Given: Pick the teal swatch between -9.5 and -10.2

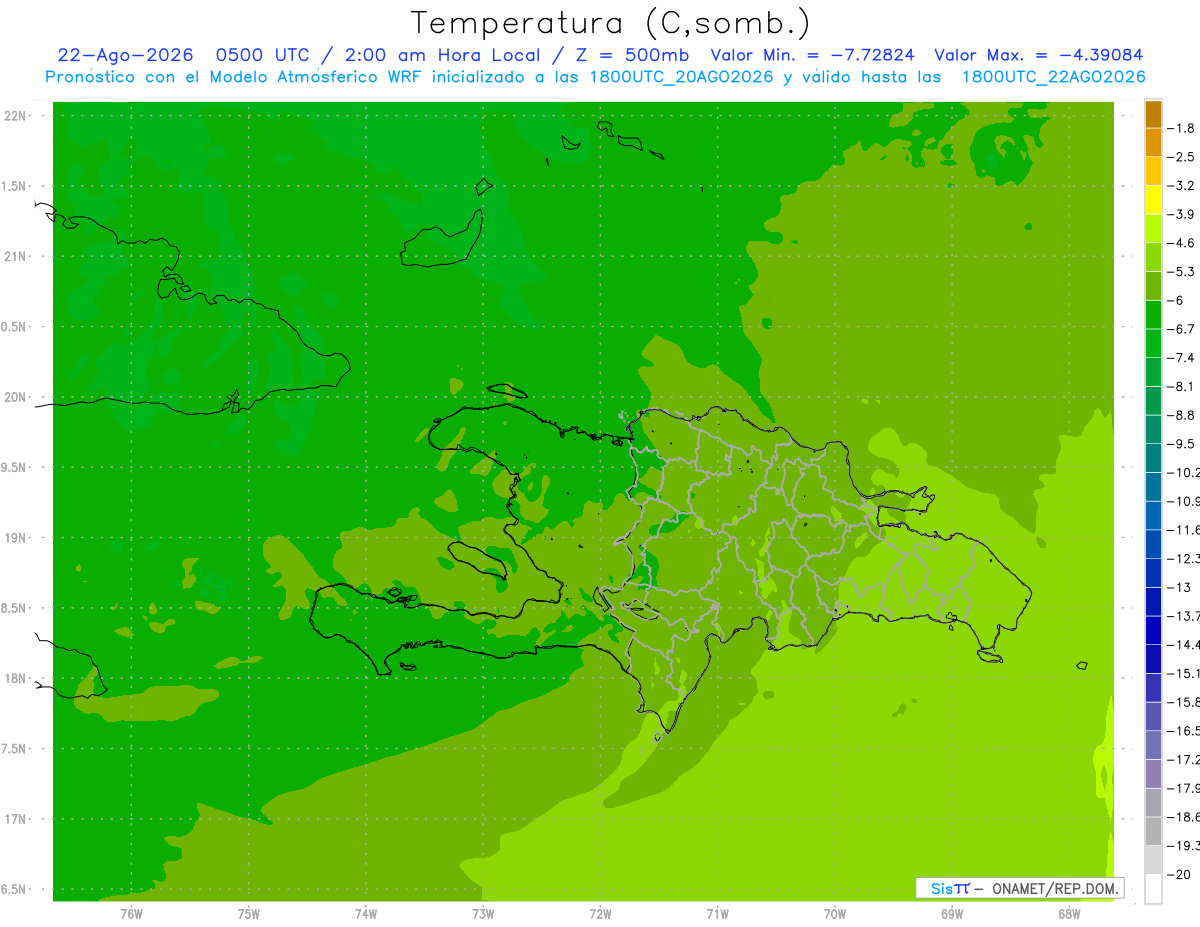Looking at the screenshot, I should click(1153, 459).
